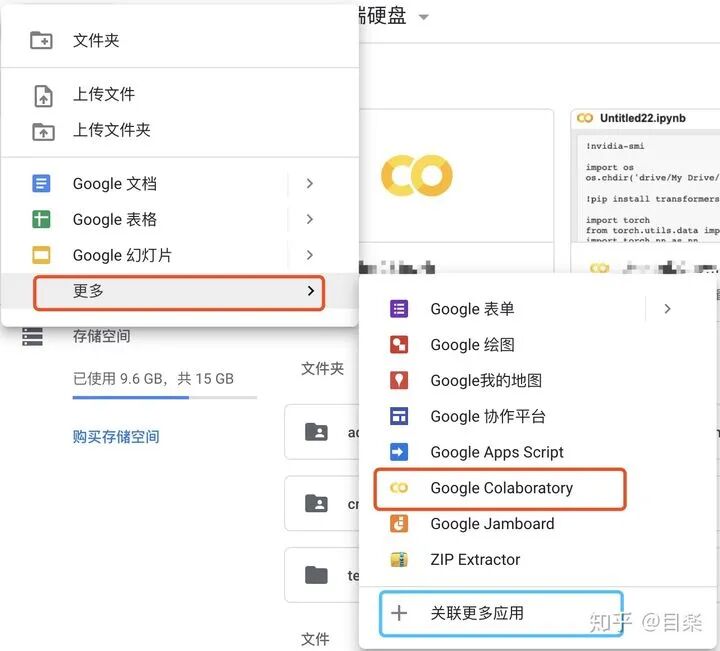Click the Google Jamboard icon
This screenshot has width=720, height=651.
399,524
